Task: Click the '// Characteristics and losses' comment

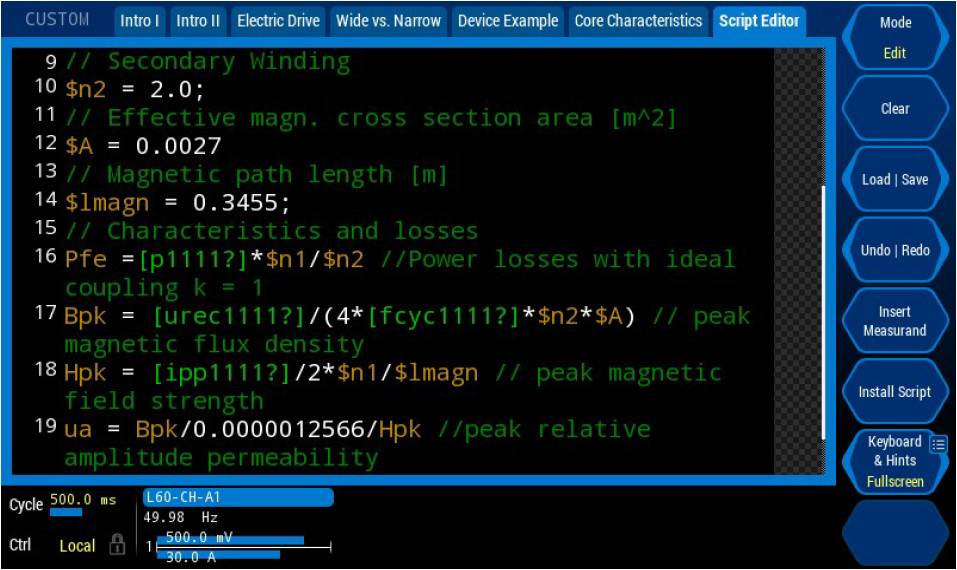Action: click(x=271, y=231)
